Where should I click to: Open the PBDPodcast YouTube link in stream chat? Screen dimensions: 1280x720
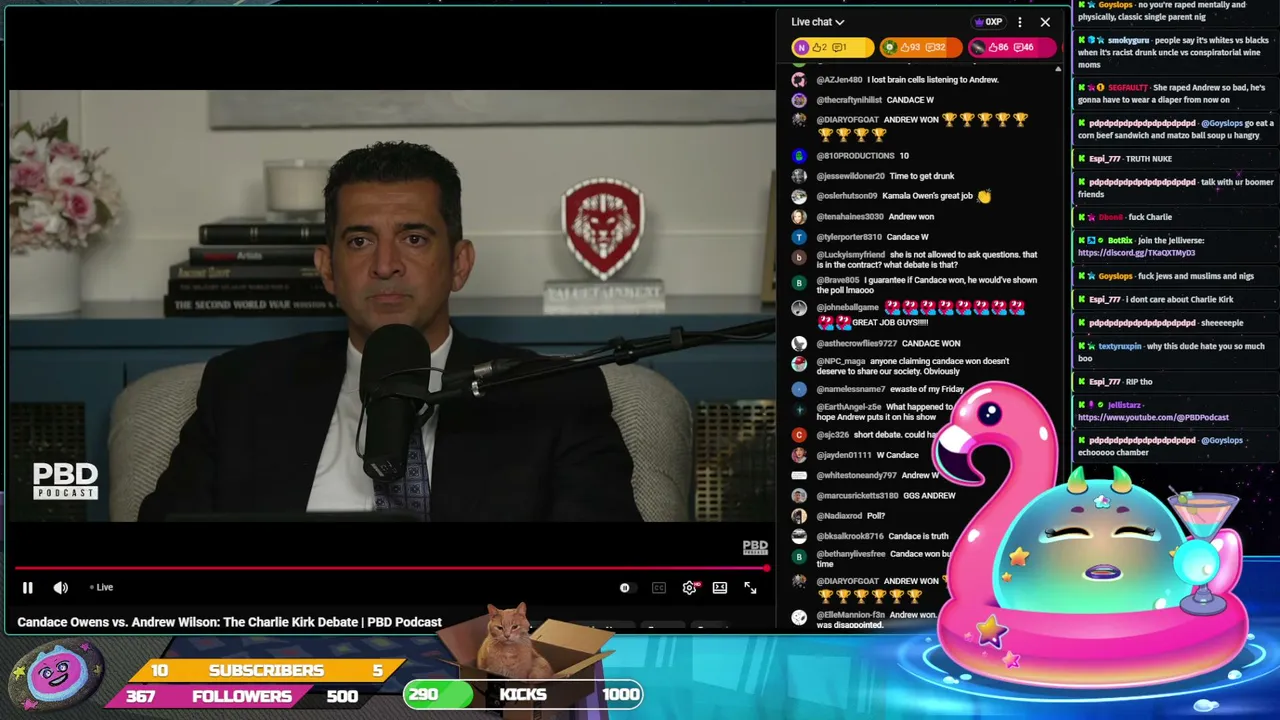[x=1153, y=417]
